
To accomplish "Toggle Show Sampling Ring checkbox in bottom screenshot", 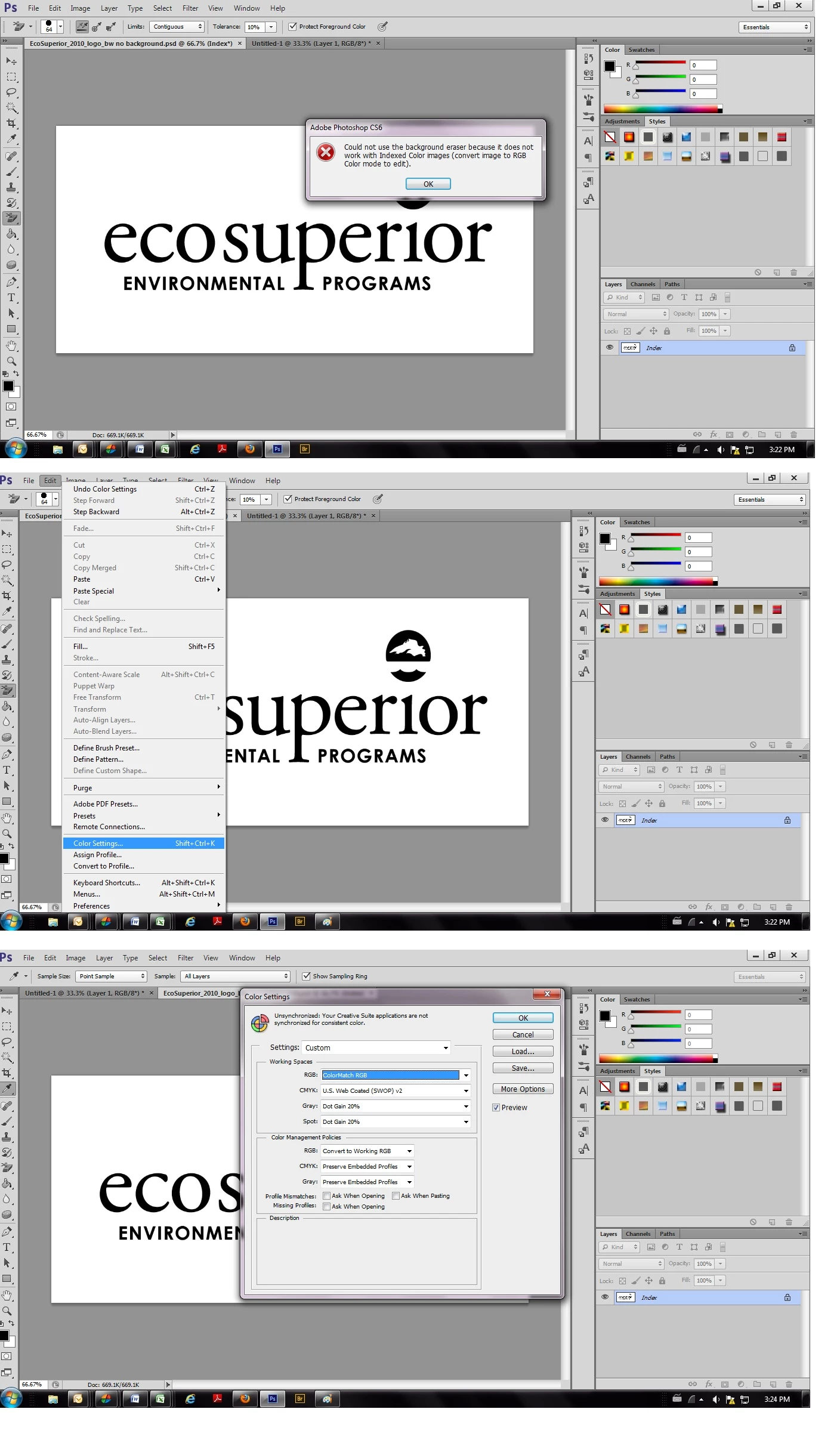I will pyautogui.click(x=306, y=976).
